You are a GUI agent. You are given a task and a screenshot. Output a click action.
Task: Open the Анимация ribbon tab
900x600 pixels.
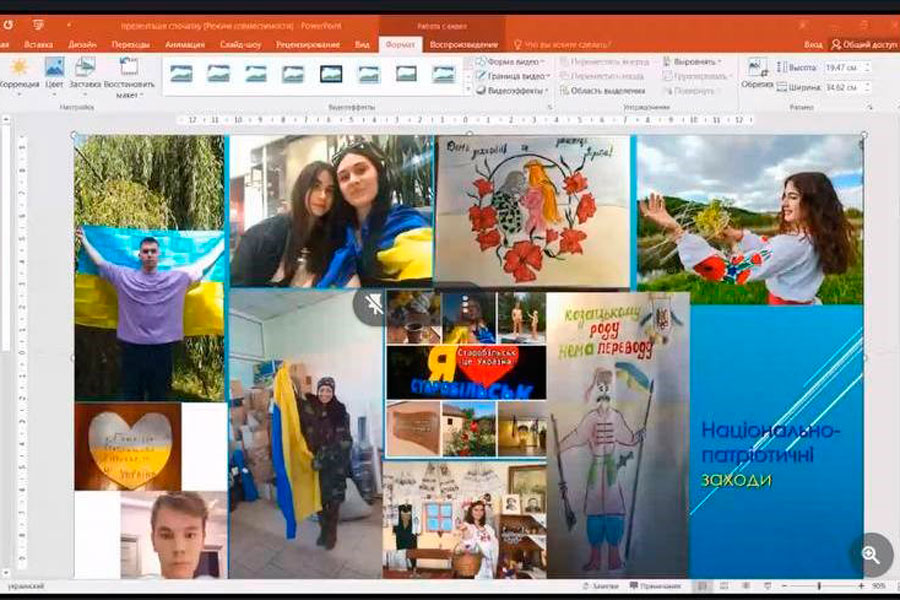(184, 45)
